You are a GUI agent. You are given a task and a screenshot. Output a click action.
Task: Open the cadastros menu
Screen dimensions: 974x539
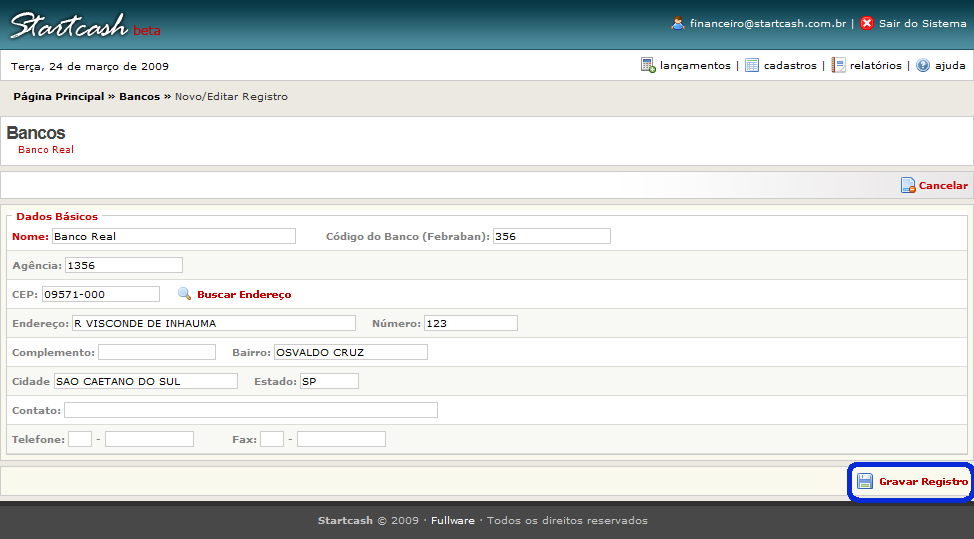tap(790, 66)
